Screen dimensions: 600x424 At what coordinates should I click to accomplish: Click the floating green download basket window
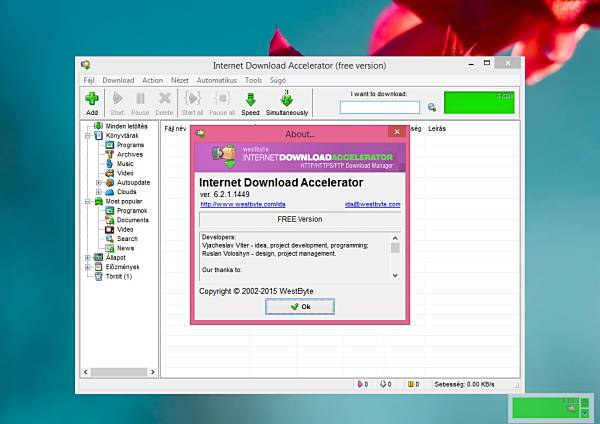pyautogui.click(x=551, y=408)
